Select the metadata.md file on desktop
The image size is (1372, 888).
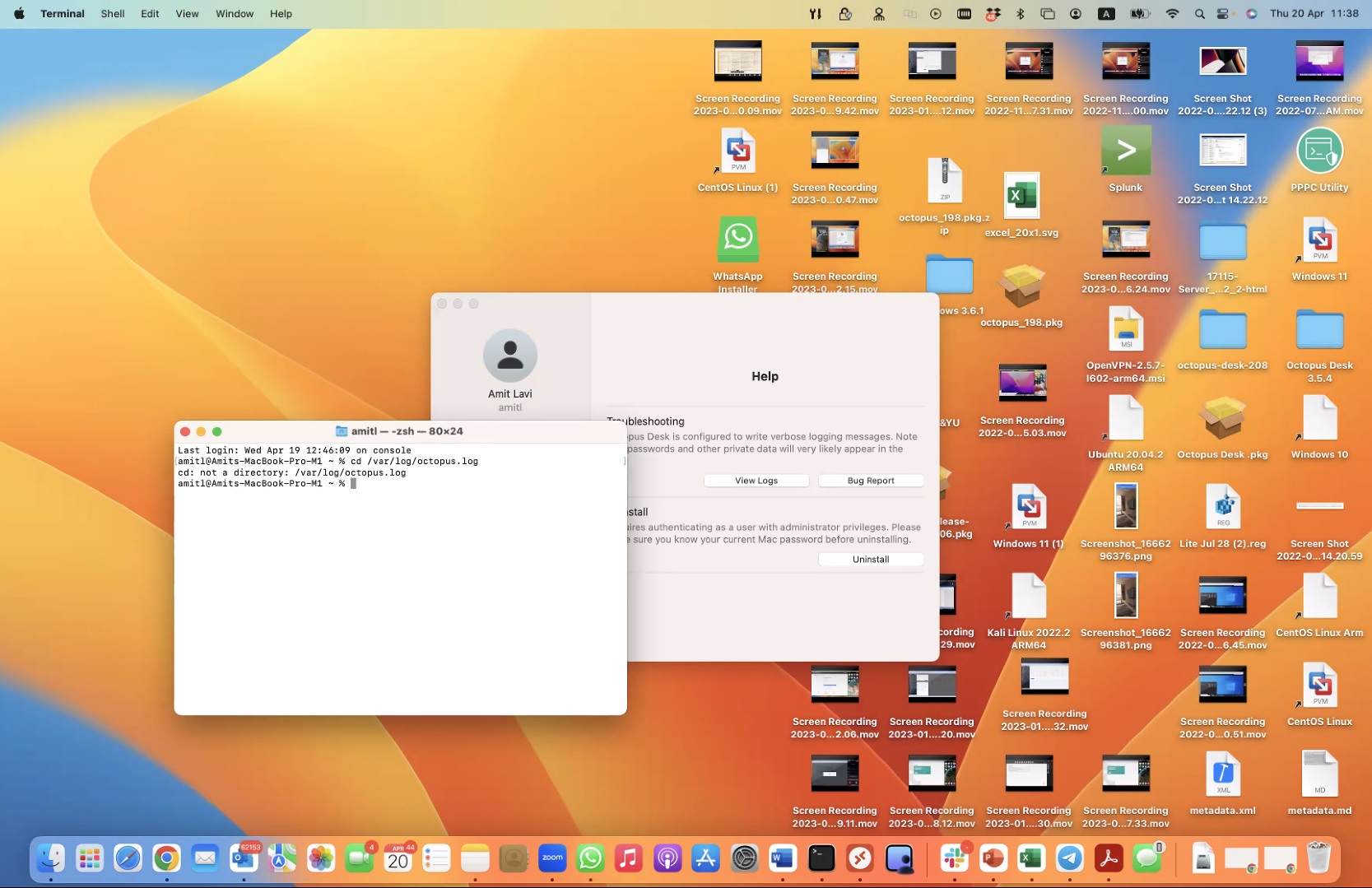tap(1319, 774)
